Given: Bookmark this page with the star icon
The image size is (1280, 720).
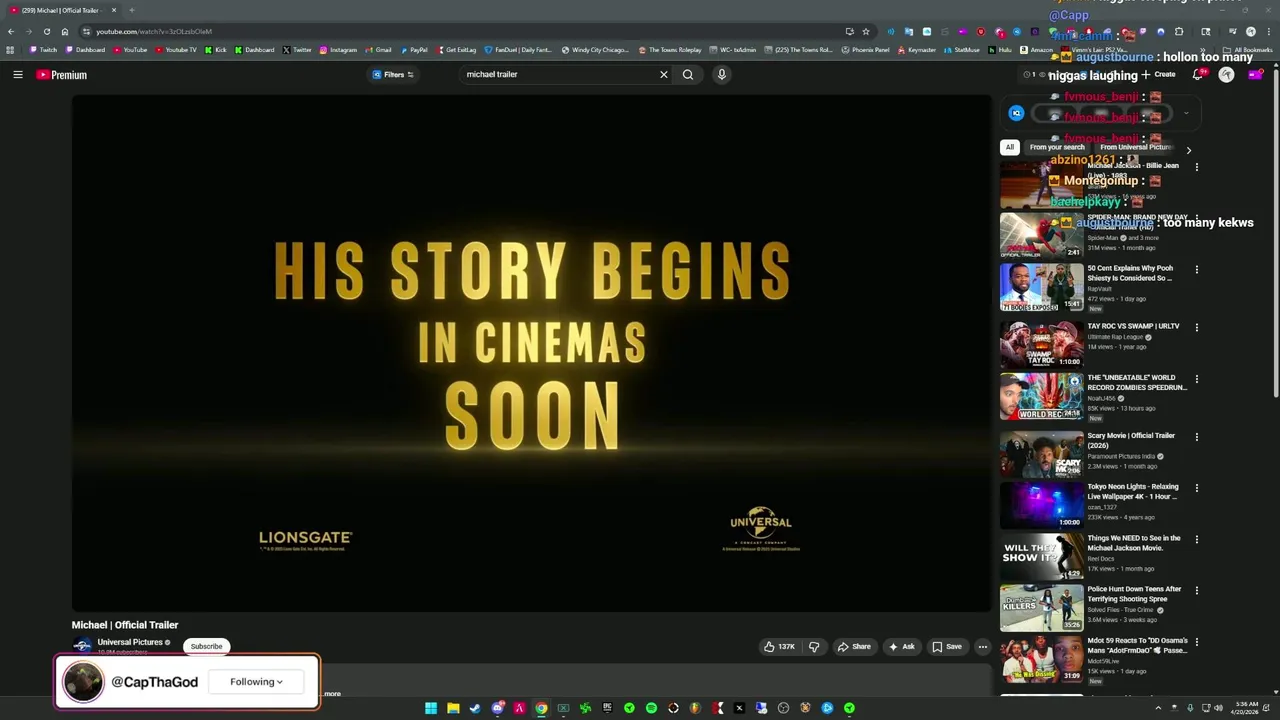Looking at the screenshot, I should click(866, 31).
